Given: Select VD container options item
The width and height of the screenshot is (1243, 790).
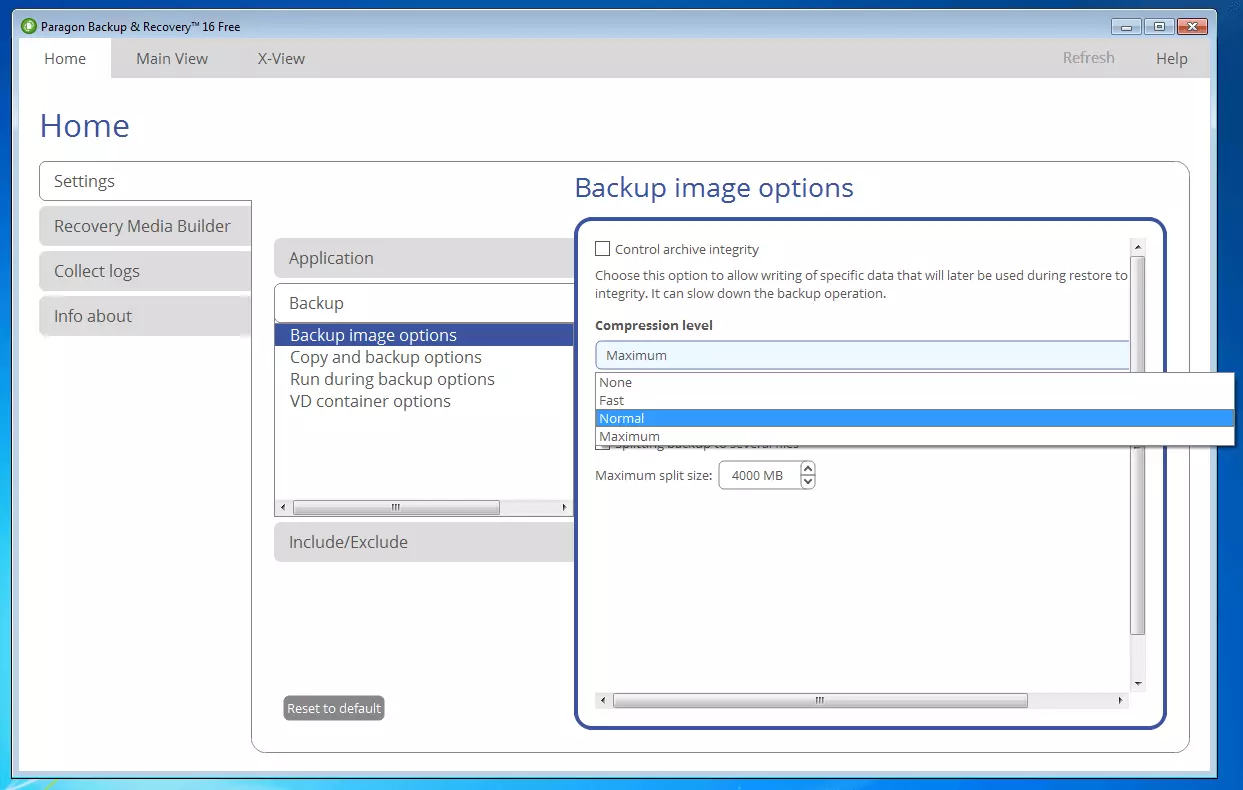Looking at the screenshot, I should [370, 401].
